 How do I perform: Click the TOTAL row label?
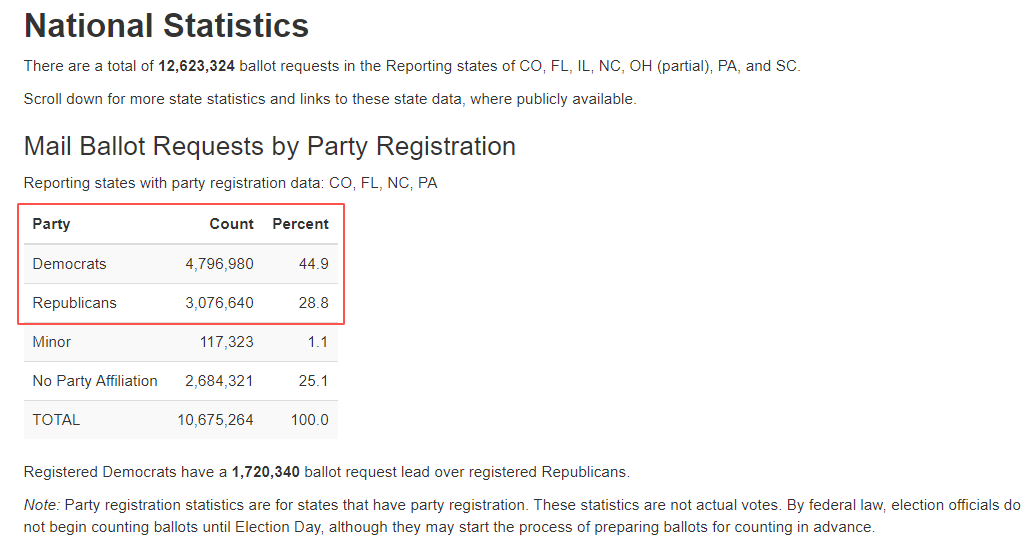[56, 420]
